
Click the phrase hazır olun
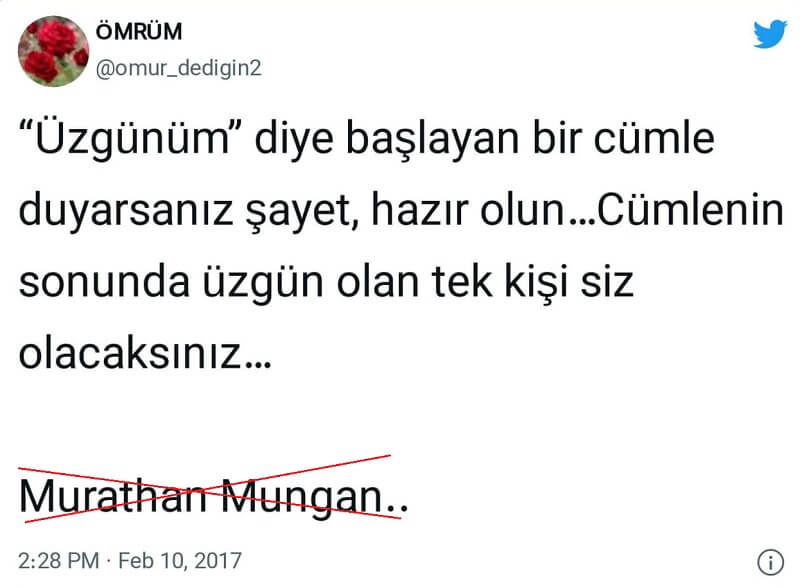467,209
